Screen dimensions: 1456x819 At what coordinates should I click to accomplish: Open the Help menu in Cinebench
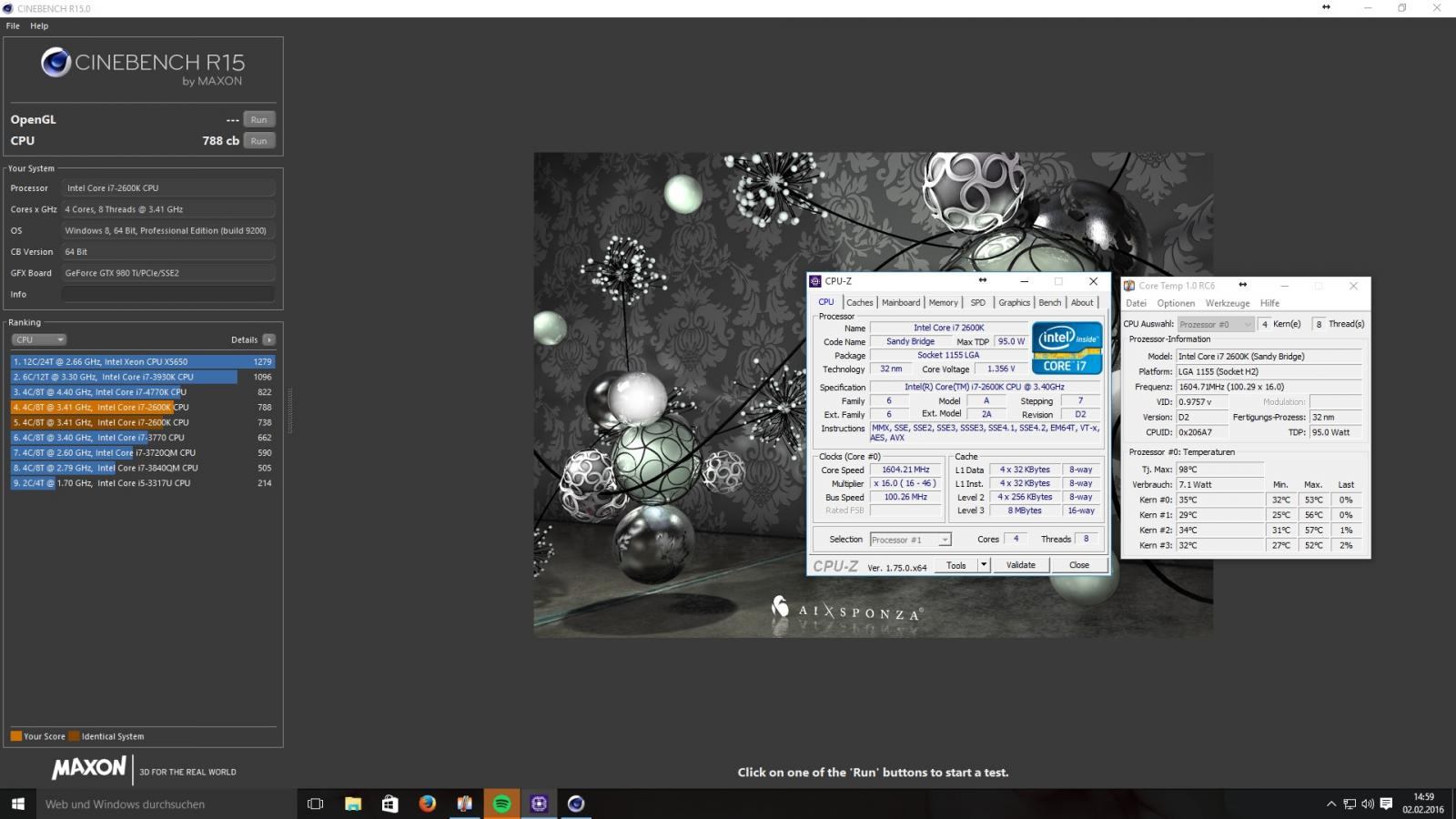(x=39, y=25)
